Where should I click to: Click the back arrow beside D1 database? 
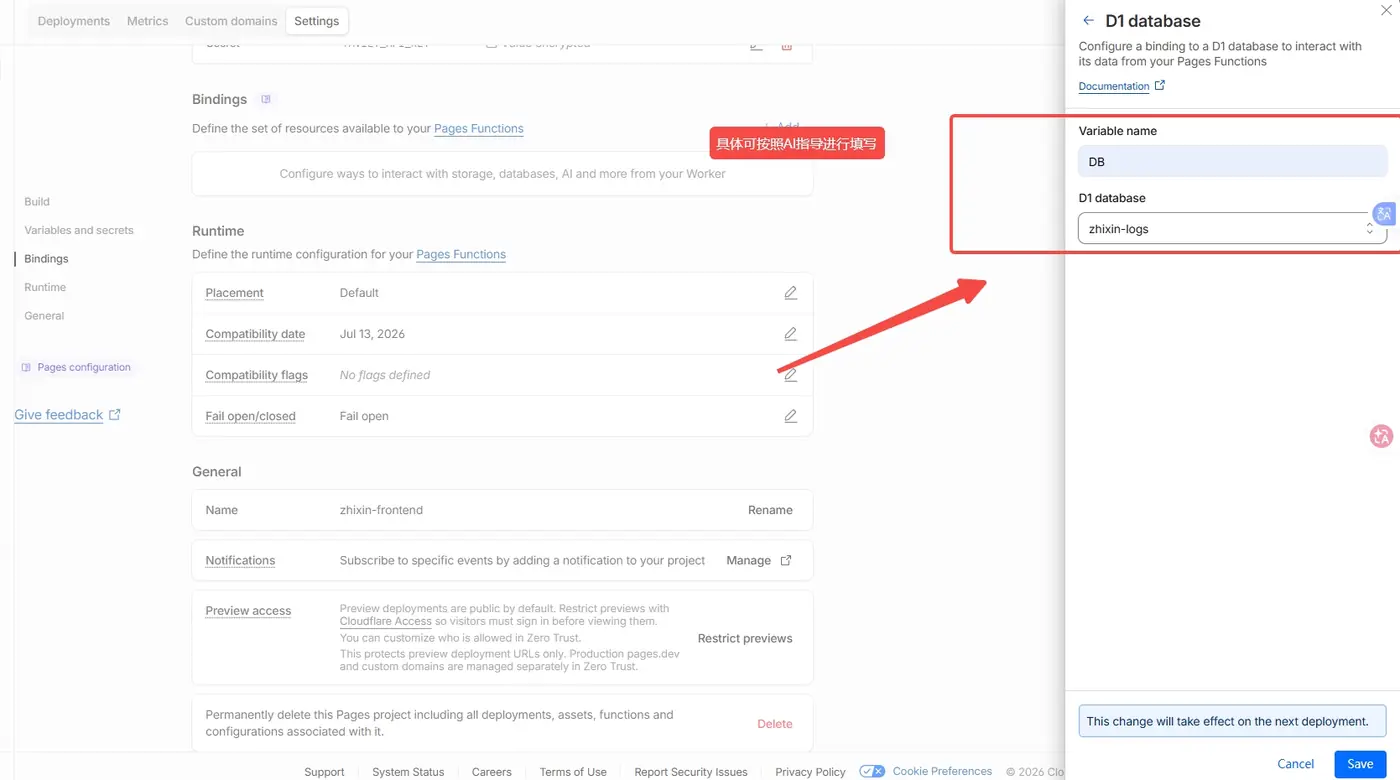click(1088, 21)
